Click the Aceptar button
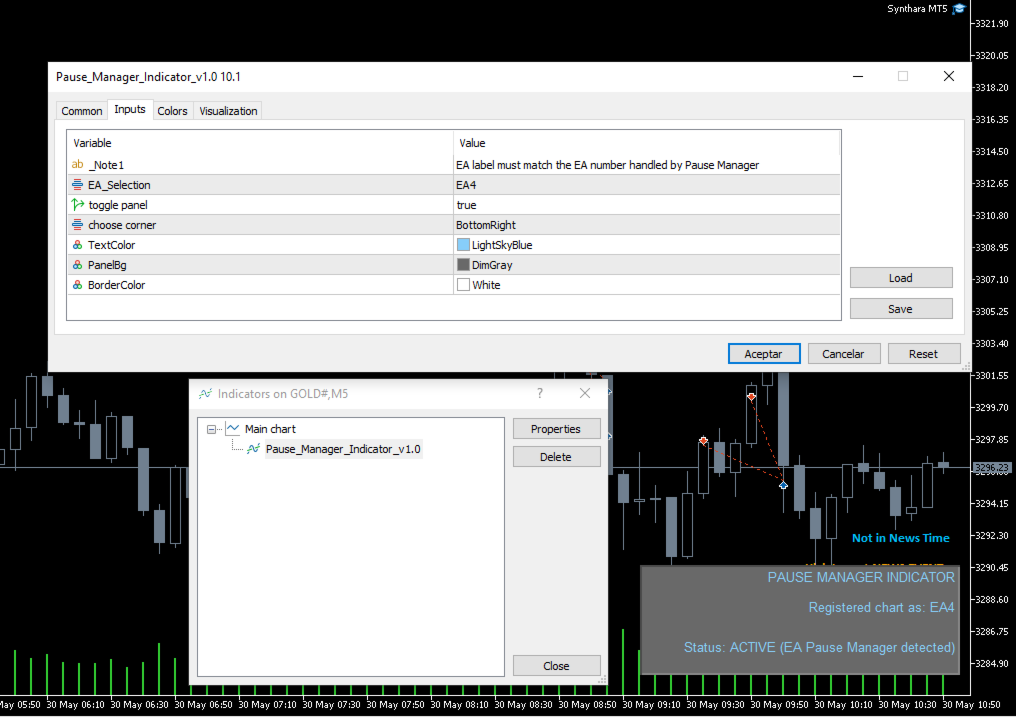This screenshot has width=1016, height=718. pos(764,354)
